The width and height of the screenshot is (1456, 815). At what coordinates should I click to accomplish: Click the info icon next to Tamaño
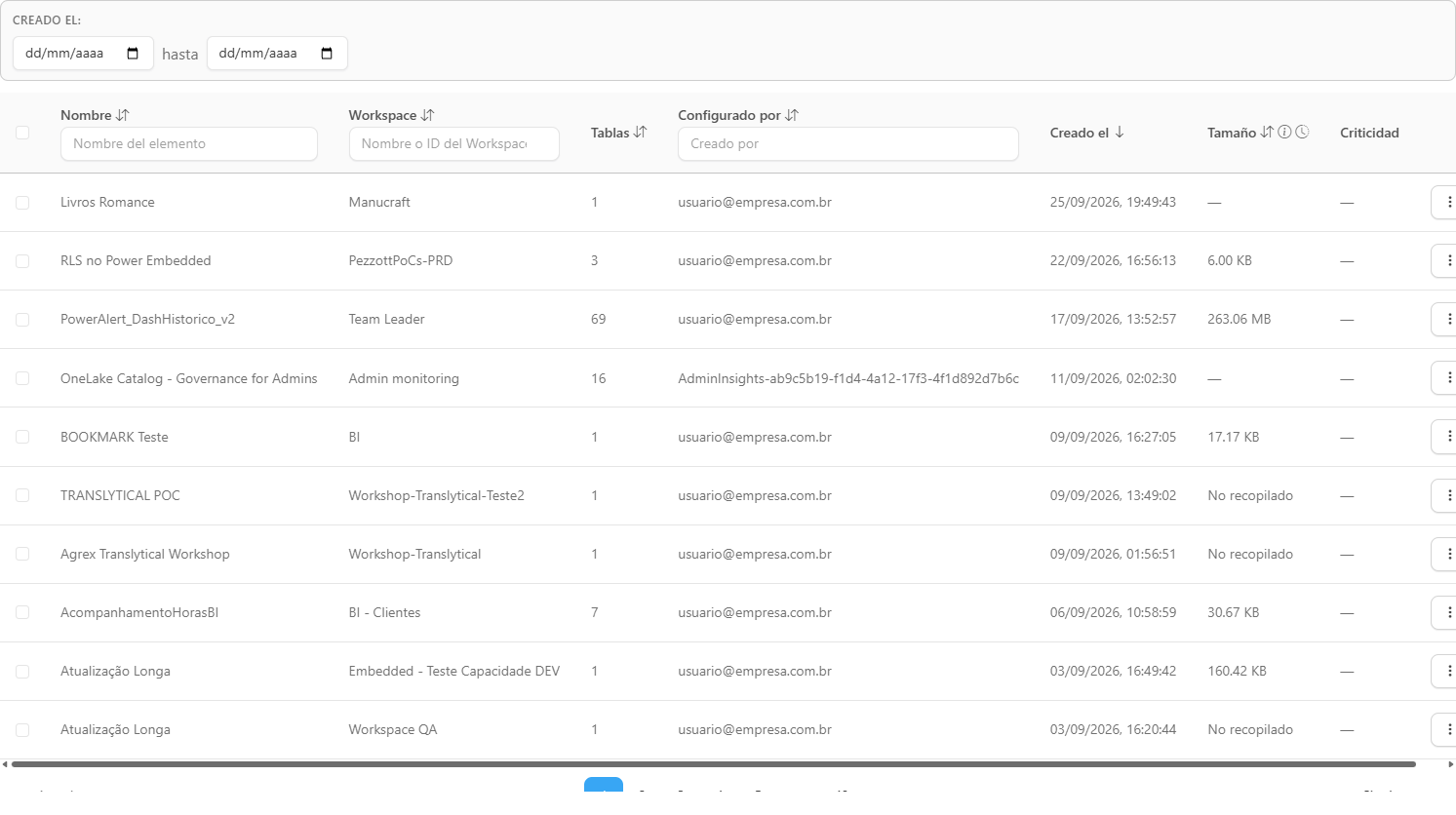click(1284, 133)
